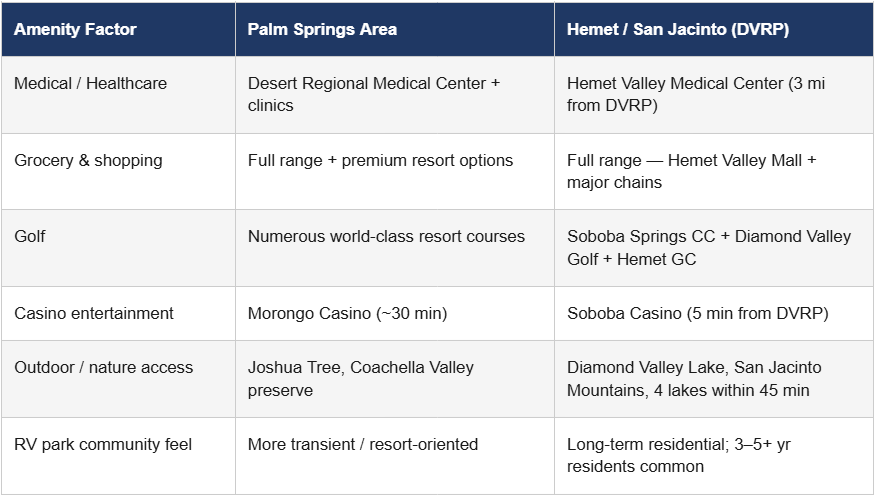Select the Soboba Springs CC golf cell
Viewport: 874px width, 497px height.
click(708, 247)
